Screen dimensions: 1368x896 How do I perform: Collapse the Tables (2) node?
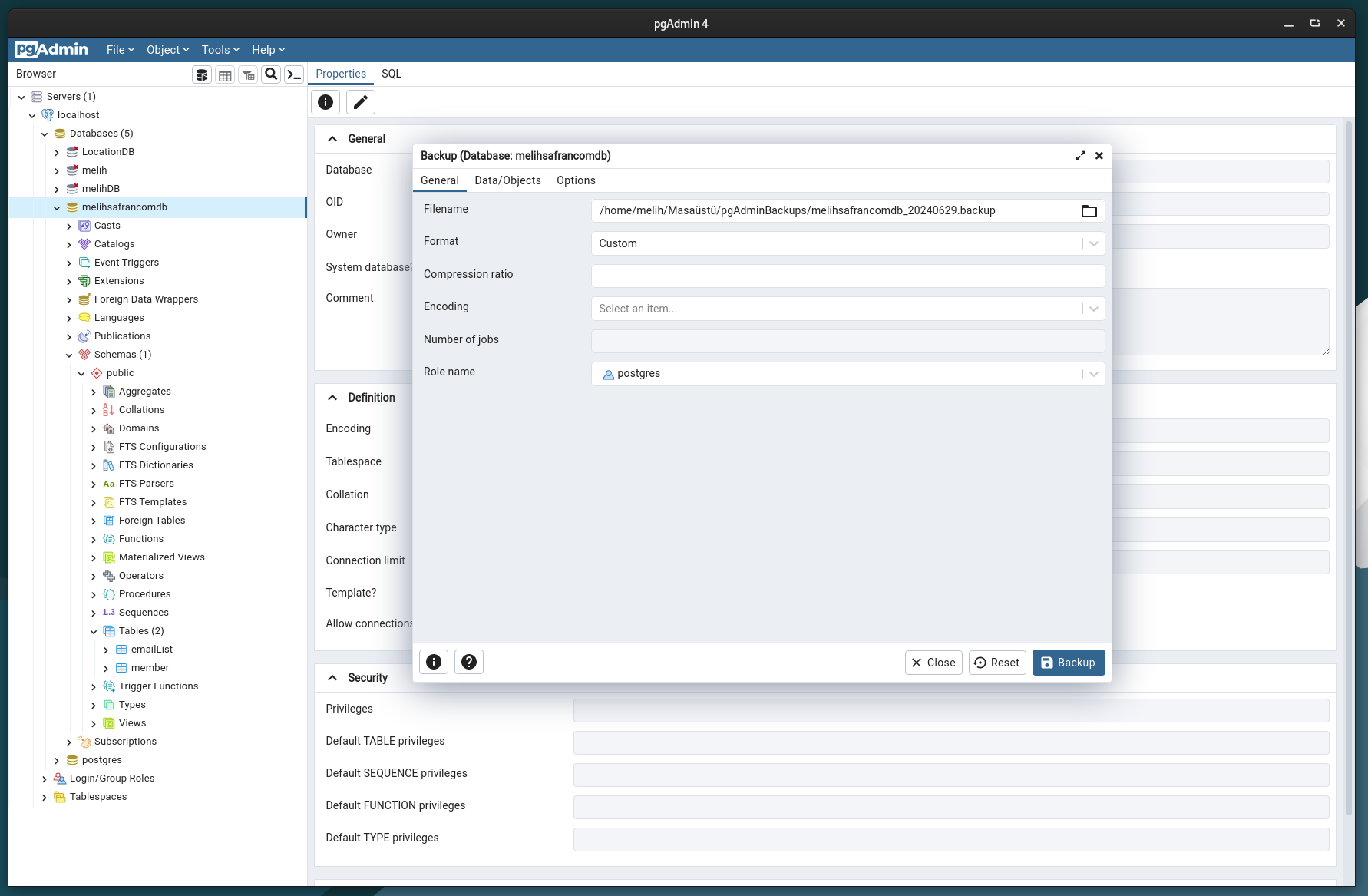tap(94, 631)
